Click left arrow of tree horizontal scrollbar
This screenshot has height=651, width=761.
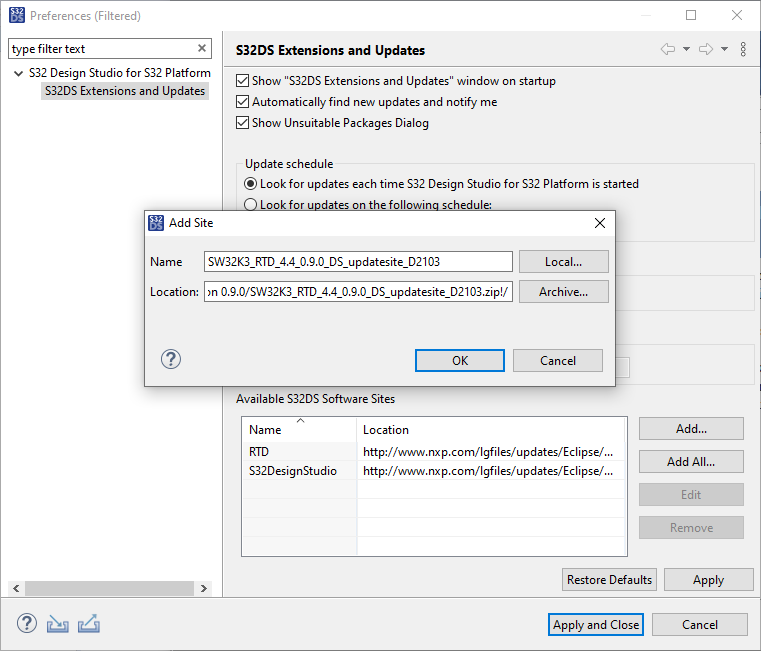[16, 588]
